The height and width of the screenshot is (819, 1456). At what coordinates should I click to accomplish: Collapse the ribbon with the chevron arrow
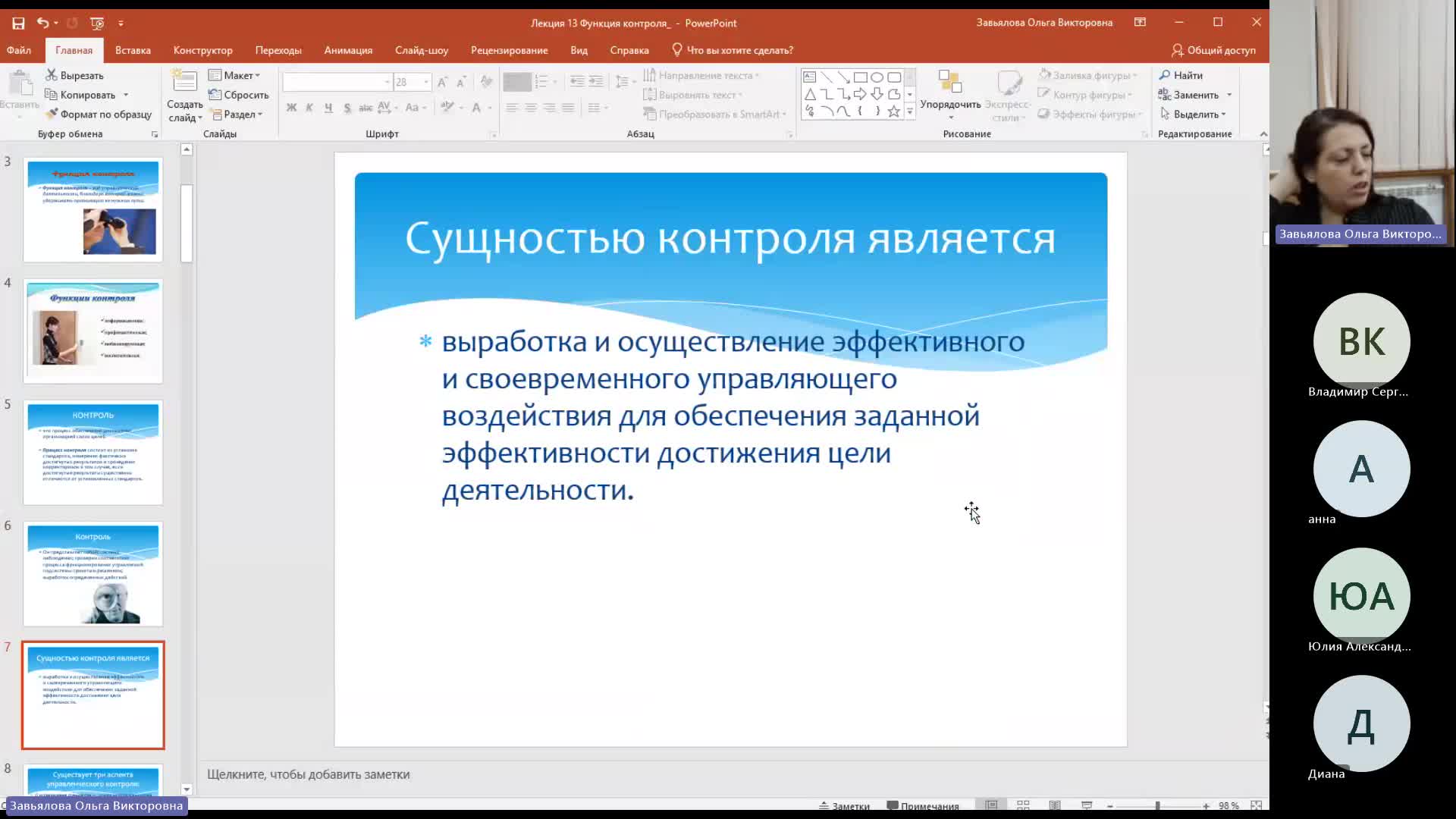click(x=1263, y=134)
